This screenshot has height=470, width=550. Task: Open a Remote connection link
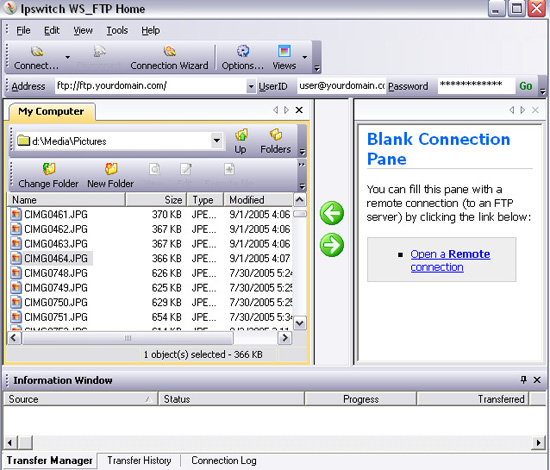450,261
